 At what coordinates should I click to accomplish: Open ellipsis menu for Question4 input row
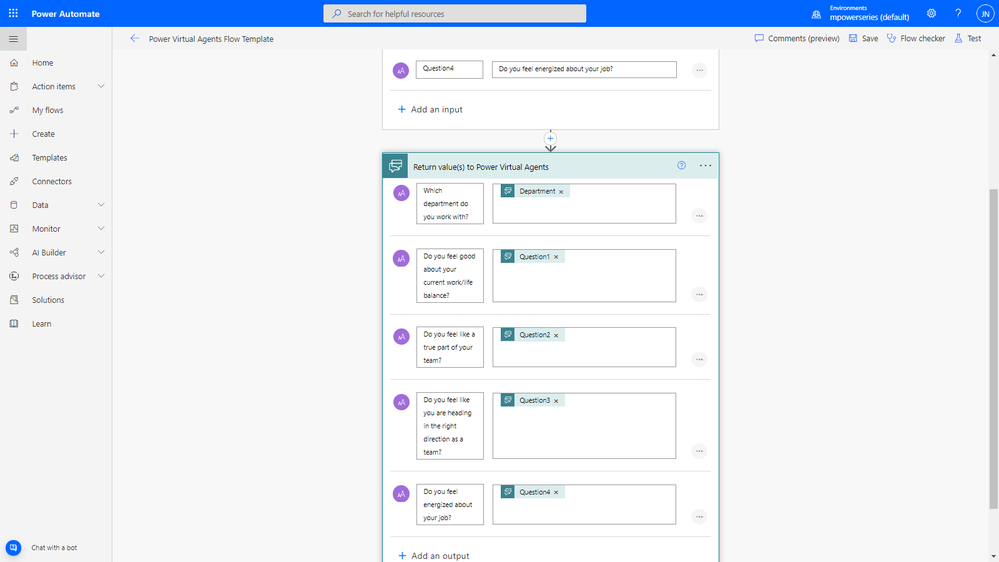point(700,70)
